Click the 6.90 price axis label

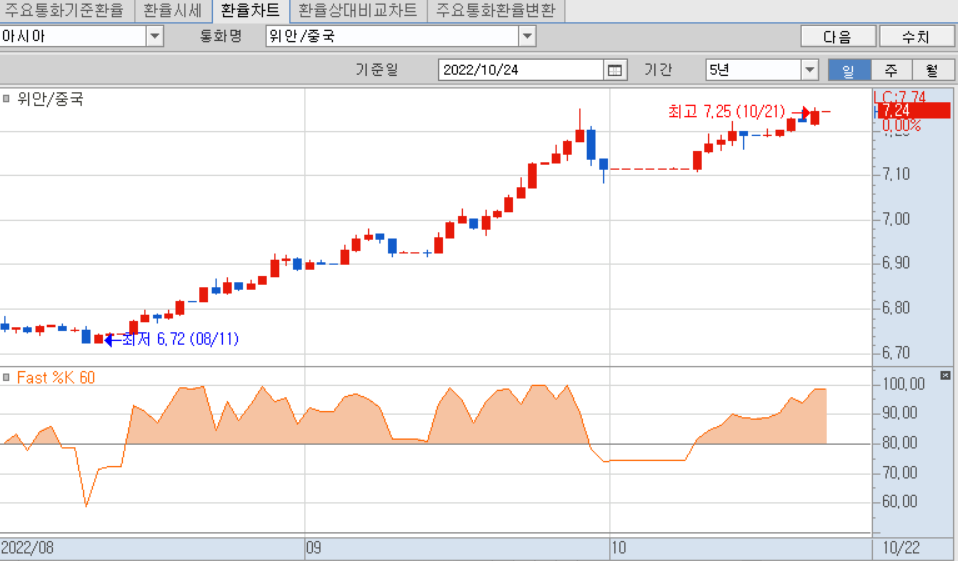click(x=896, y=263)
